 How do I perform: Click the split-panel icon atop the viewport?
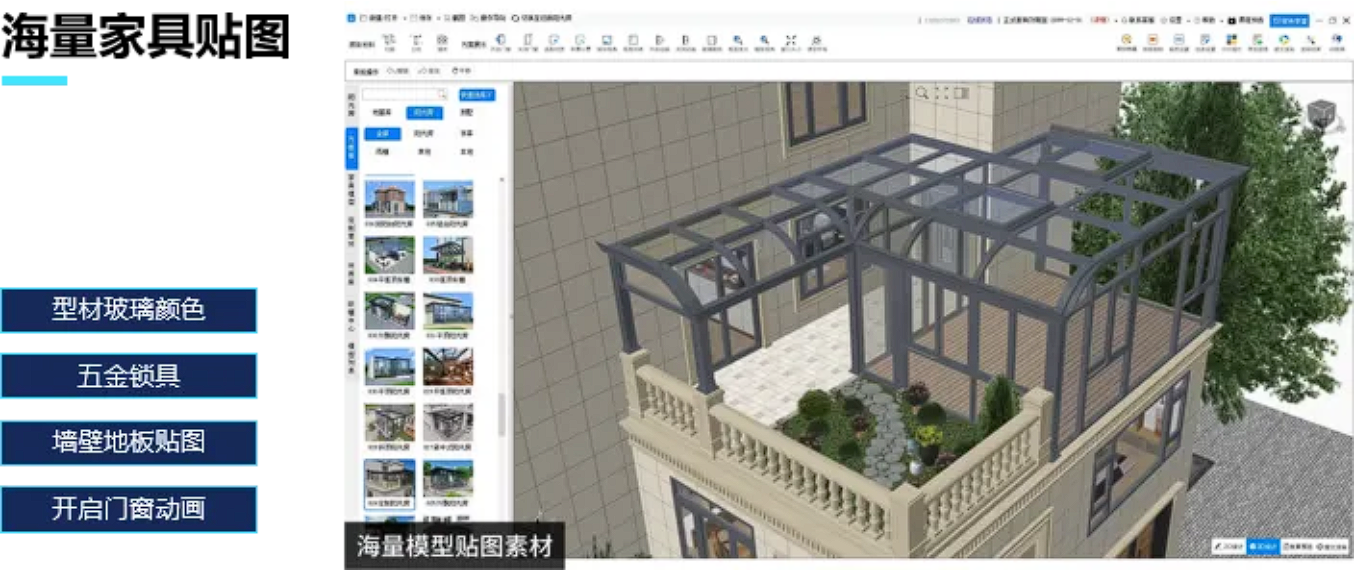(x=961, y=93)
